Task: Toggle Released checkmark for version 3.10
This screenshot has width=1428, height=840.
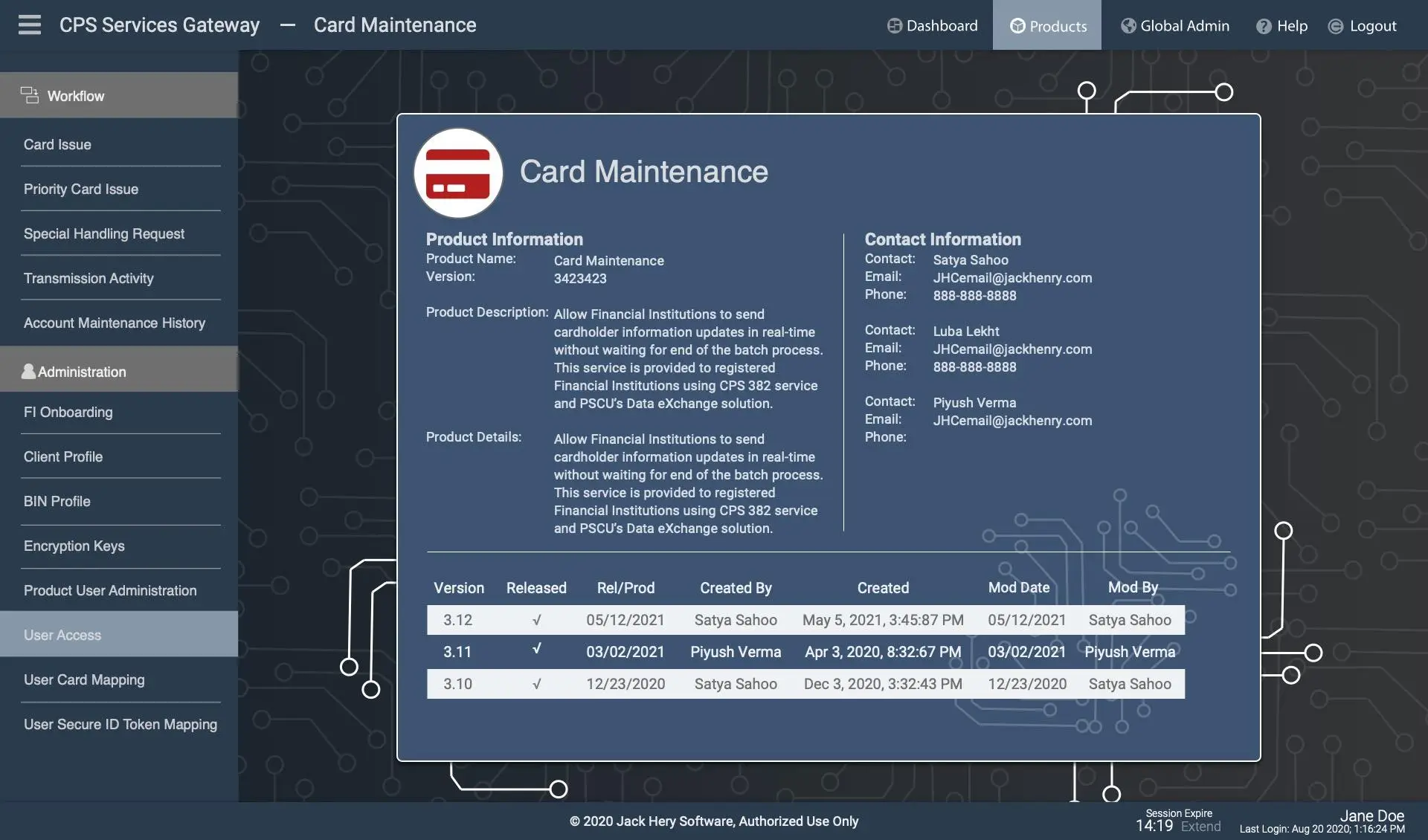Action: pyautogui.click(x=536, y=684)
